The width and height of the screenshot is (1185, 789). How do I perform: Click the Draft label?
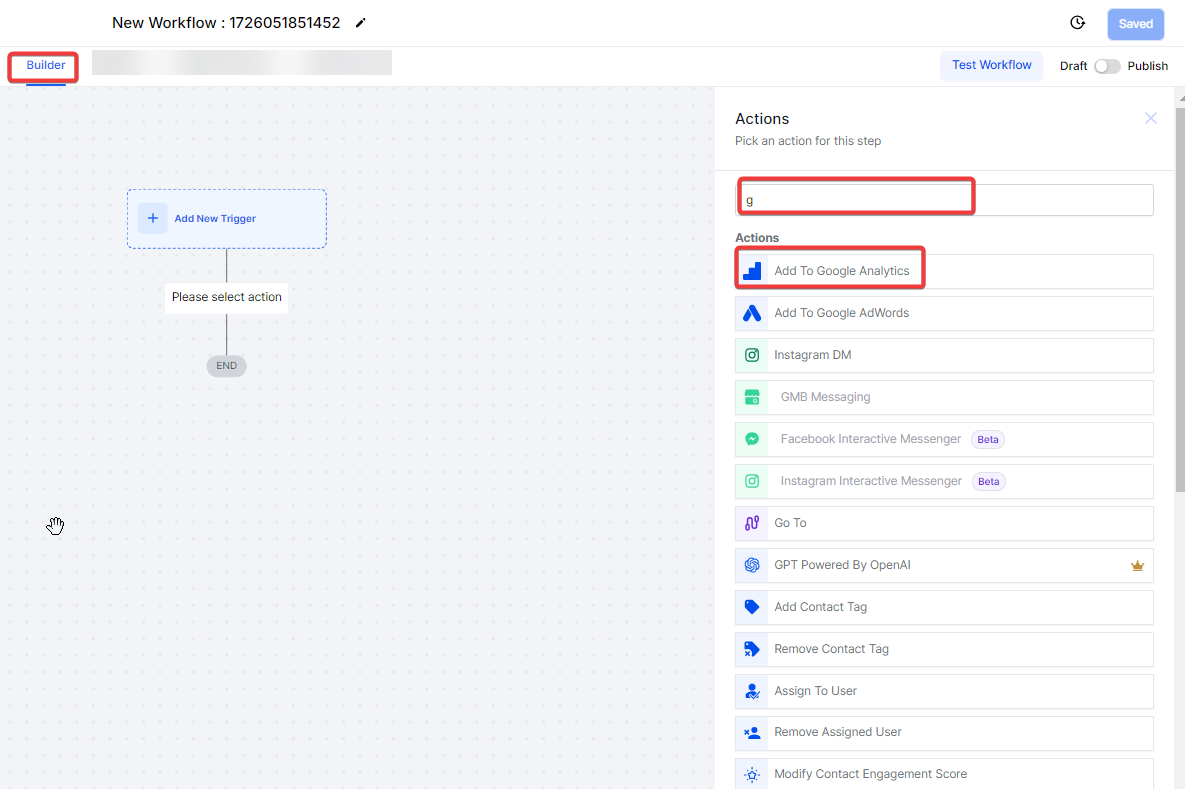coord(1073,66)
